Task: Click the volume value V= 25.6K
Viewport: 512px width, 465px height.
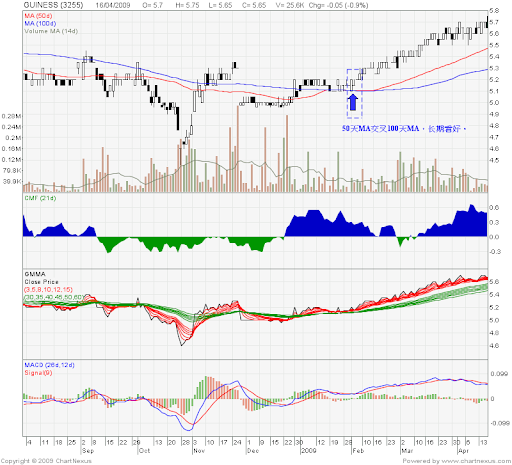Action: point(289,5)
